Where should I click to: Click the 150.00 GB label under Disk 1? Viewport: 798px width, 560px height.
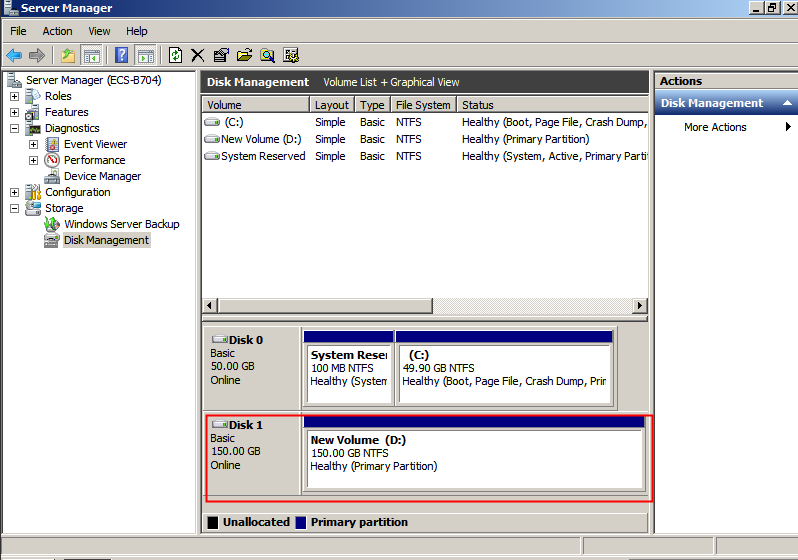coord(236,452)
